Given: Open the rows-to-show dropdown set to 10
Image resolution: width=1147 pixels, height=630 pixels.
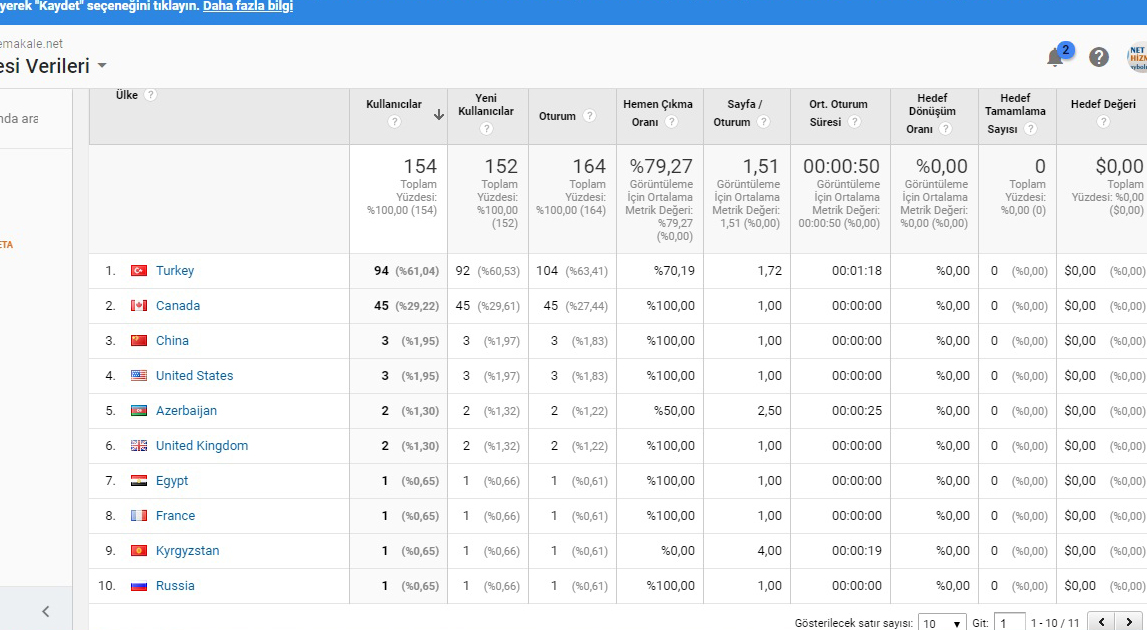Looking at the screenshot, I should [x=941, y=623].
